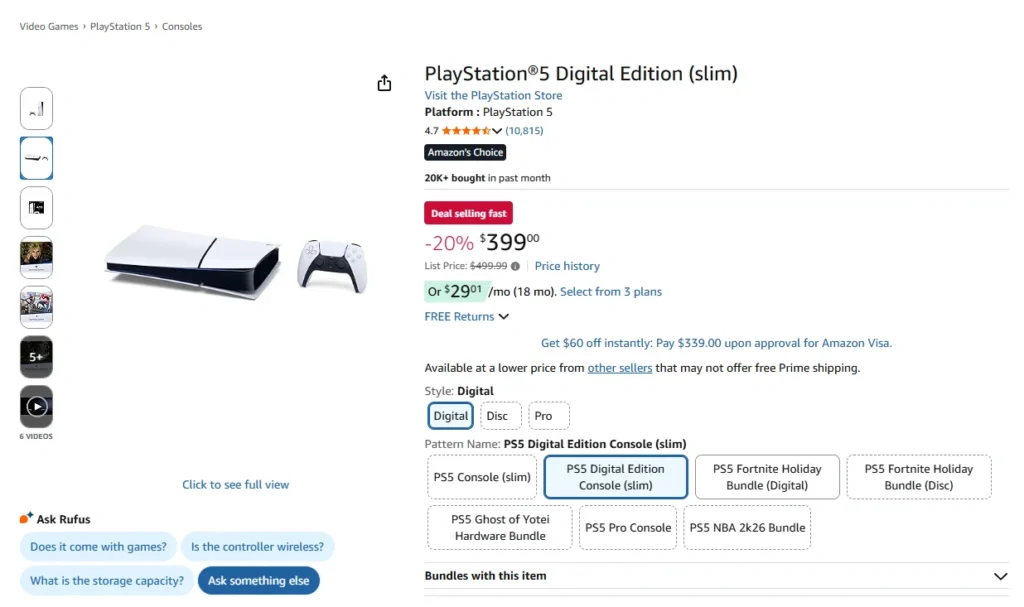Open the lifestyle photo thumbnail
This screenshot has width=1024, height=607.
tap(36, 257)
